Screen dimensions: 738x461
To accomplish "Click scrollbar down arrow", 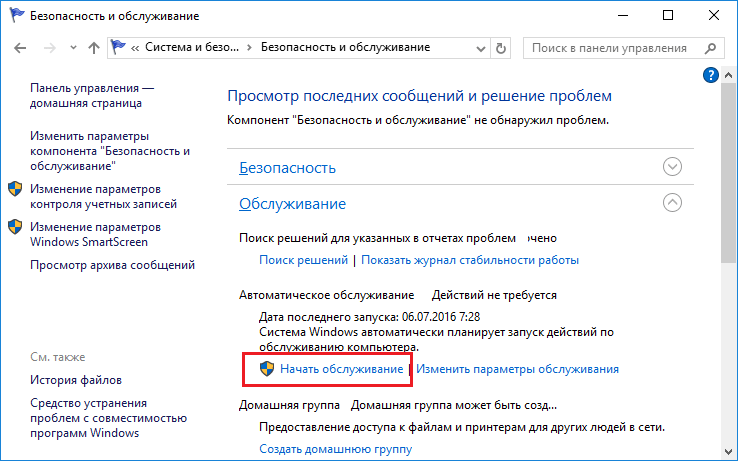I will coord(728,453).
